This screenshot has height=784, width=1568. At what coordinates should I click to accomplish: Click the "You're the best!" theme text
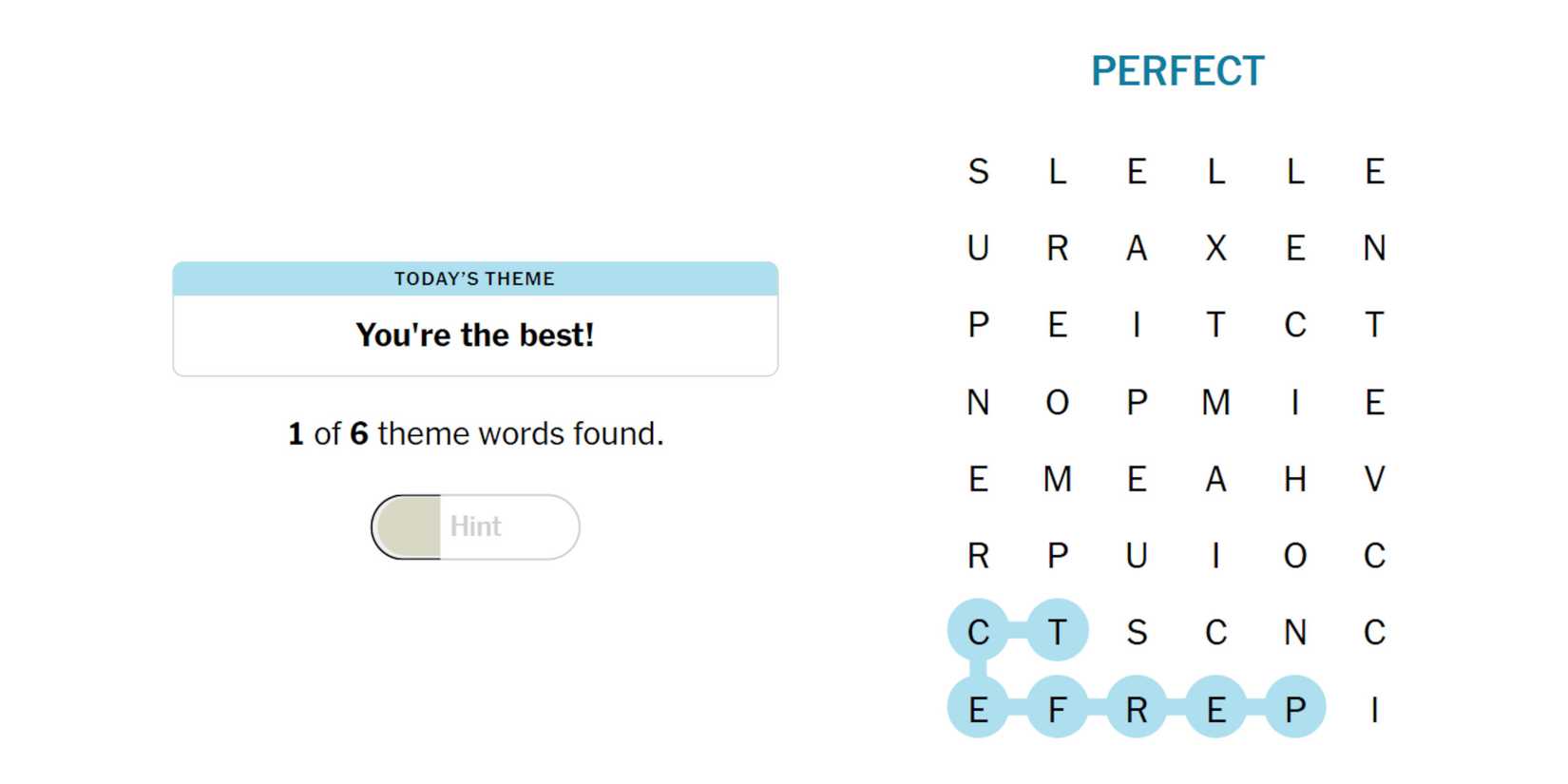[475, 335]
